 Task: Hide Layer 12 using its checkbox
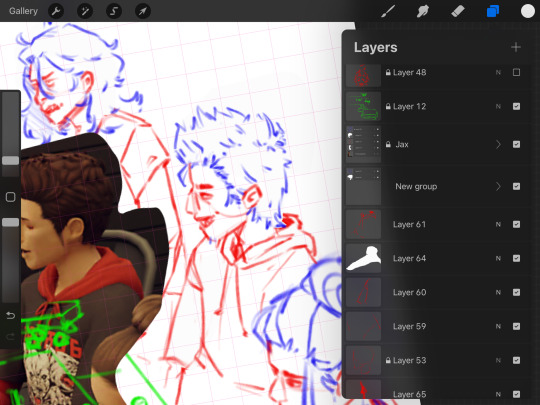[516, 106]
